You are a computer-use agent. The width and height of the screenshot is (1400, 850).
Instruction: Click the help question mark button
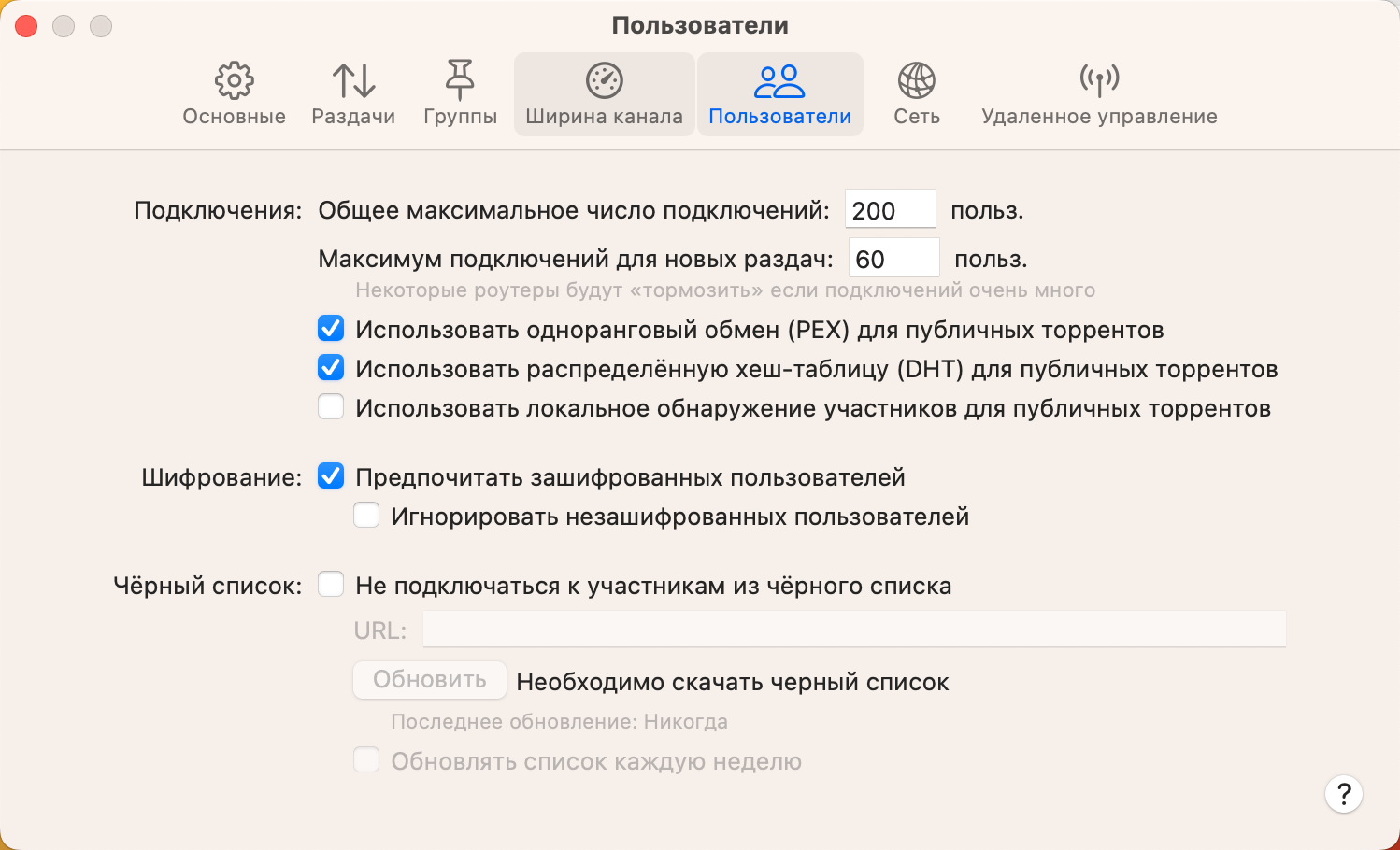pyautogui.click(x=1343, y=794)
